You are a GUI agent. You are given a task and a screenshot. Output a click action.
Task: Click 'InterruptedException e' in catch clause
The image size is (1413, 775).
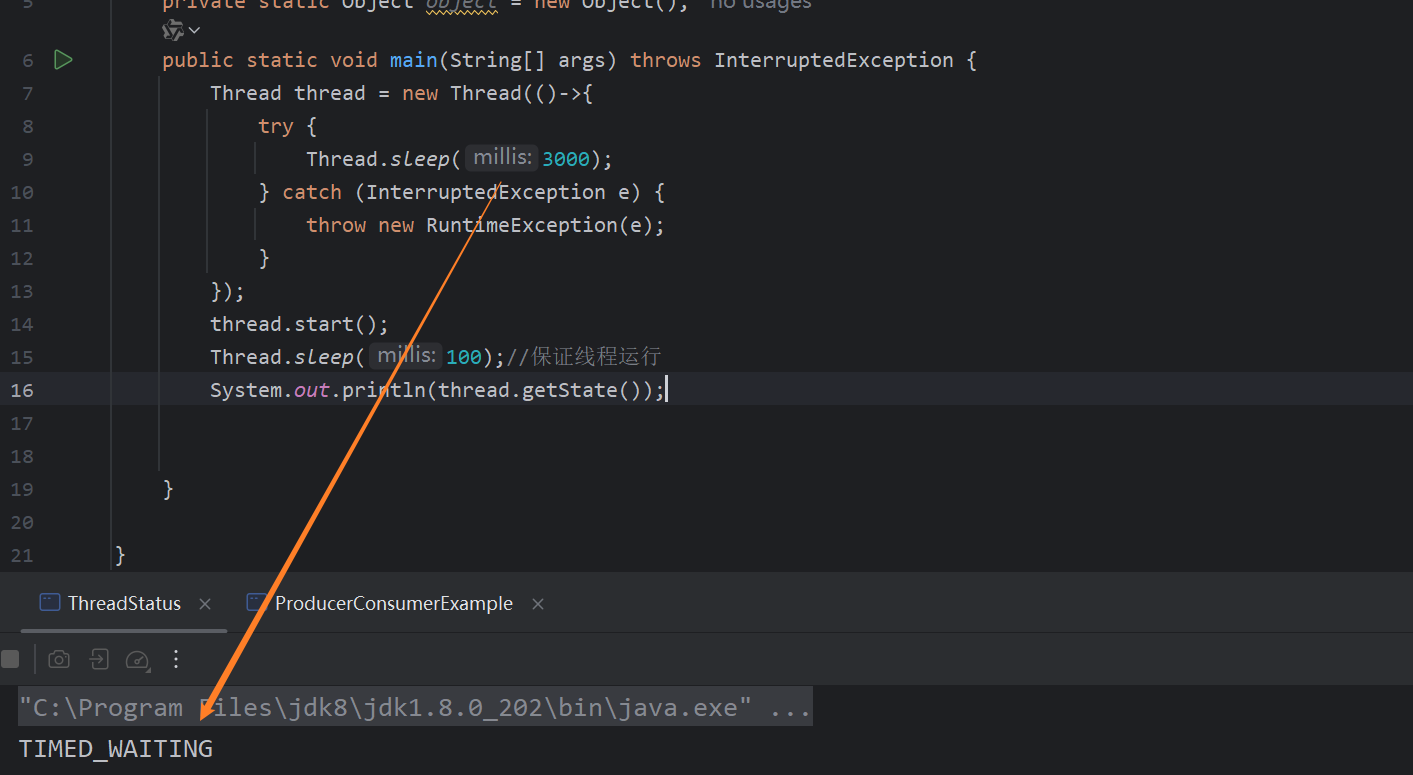[x=498, y=192]
